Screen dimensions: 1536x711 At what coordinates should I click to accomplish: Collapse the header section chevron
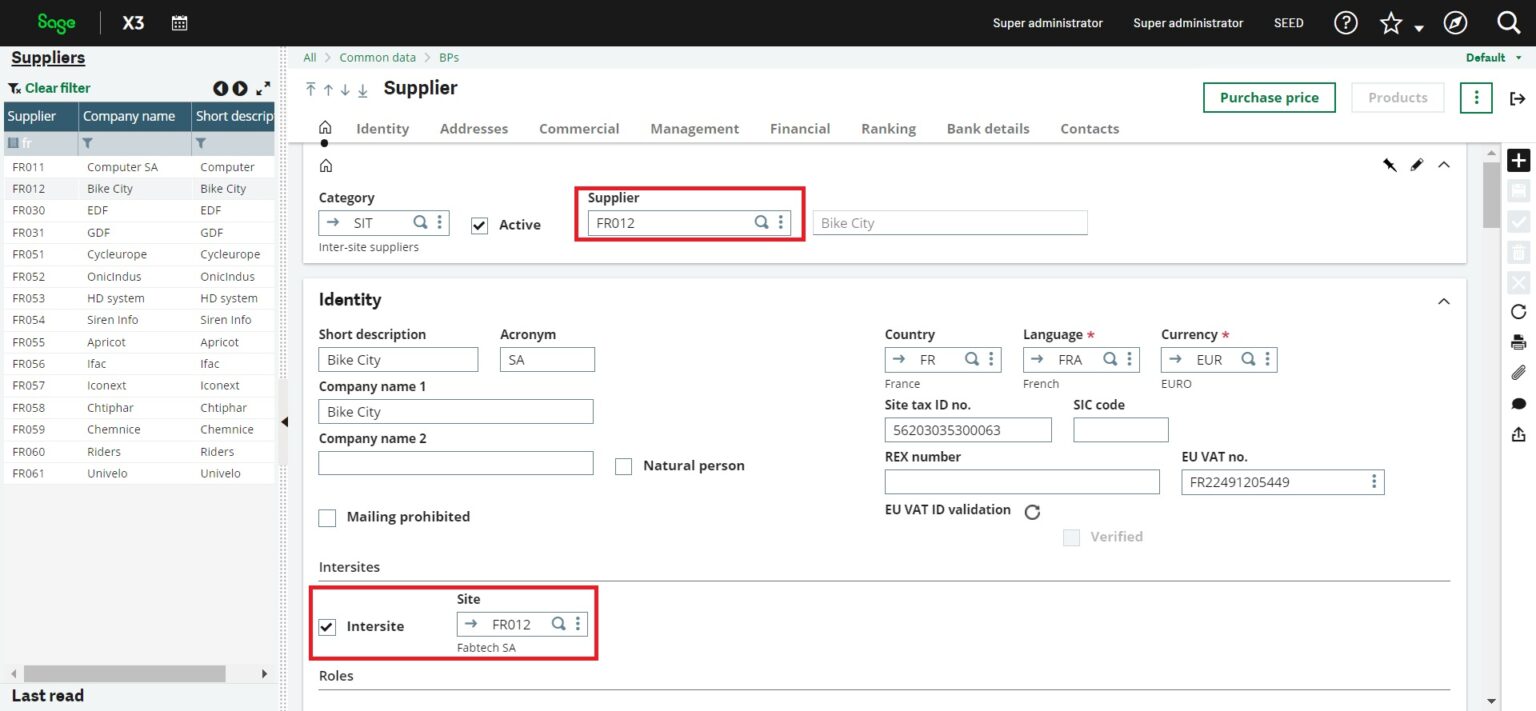1443,165
